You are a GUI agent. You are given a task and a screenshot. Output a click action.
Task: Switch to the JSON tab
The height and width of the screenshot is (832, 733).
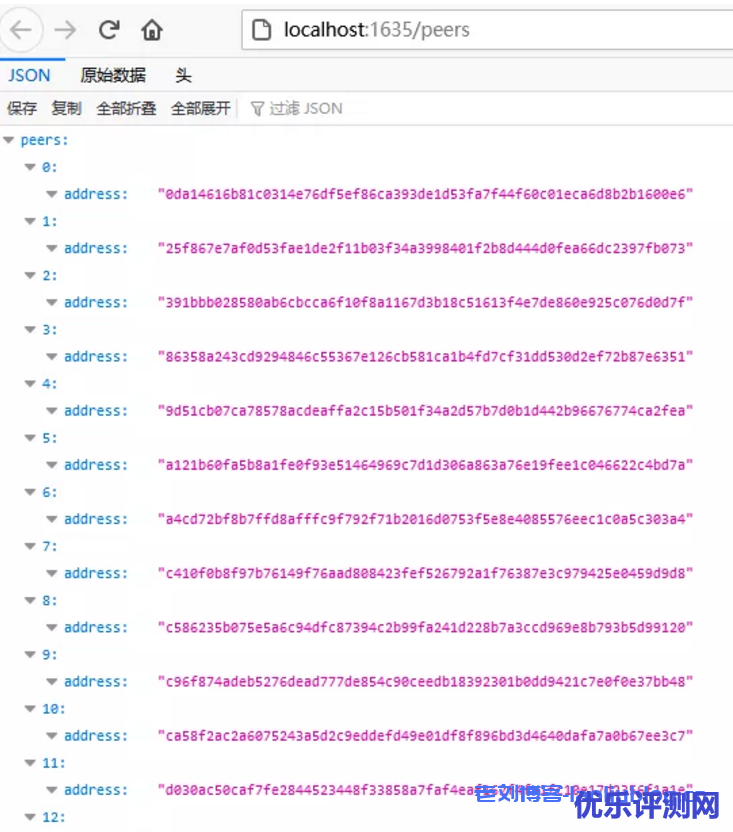coord(30,75)
